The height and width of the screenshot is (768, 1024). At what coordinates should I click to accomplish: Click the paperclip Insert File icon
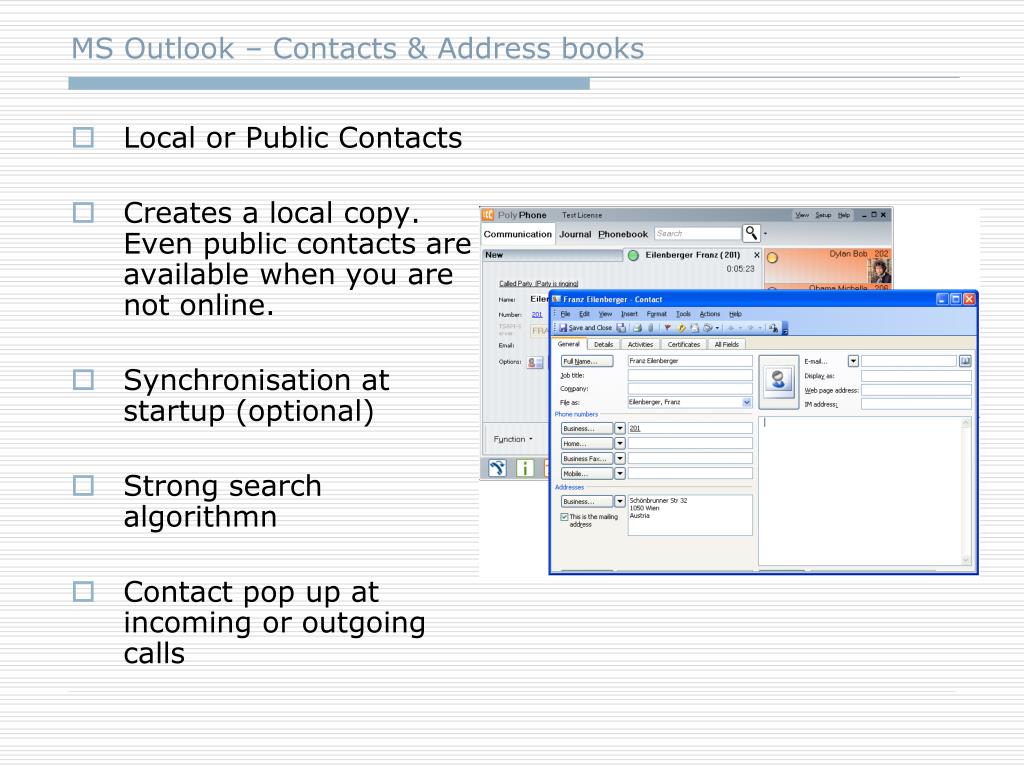click(x=651, y=328)
